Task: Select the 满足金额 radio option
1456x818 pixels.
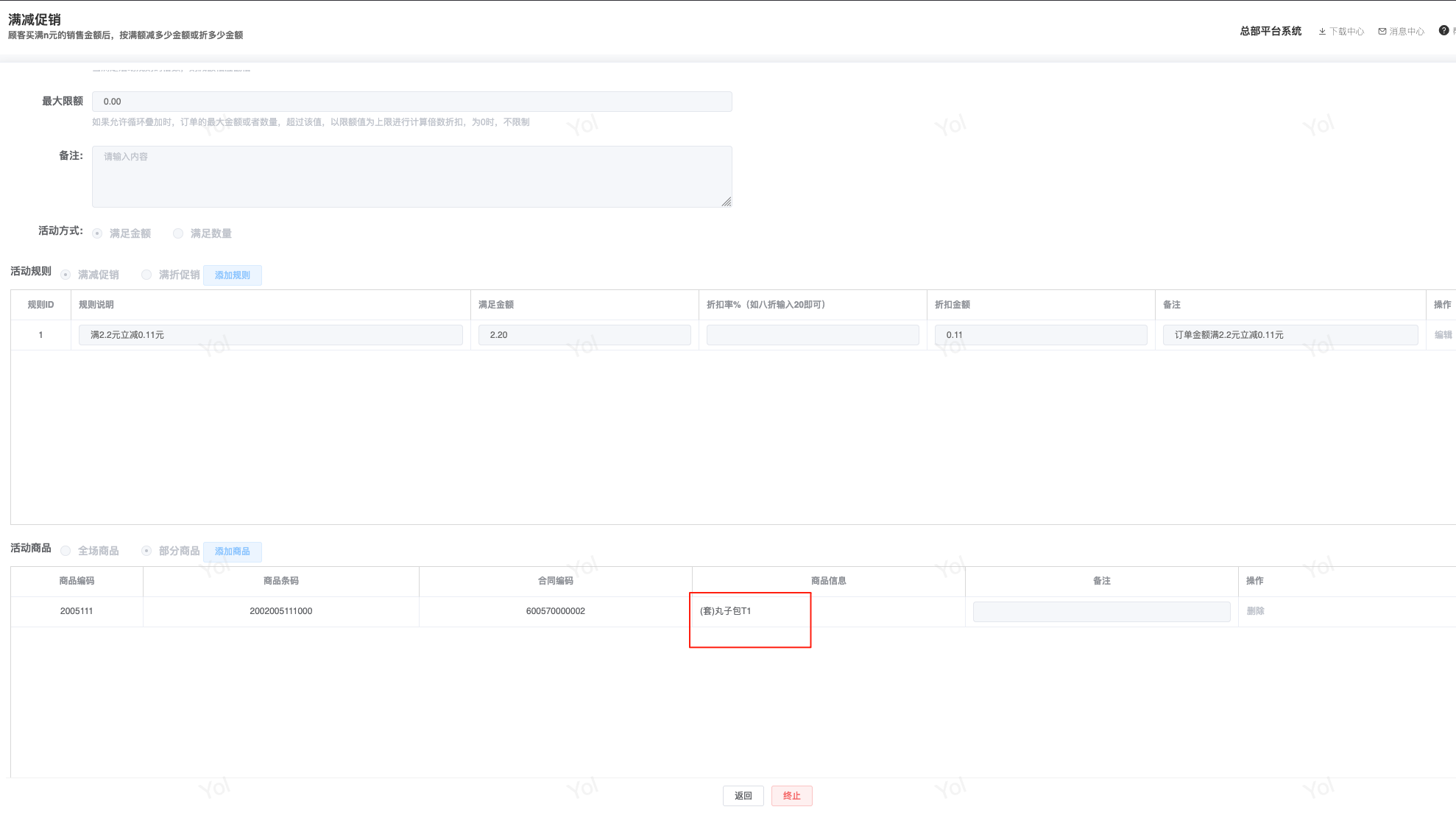Action: [x=97, y=233]
